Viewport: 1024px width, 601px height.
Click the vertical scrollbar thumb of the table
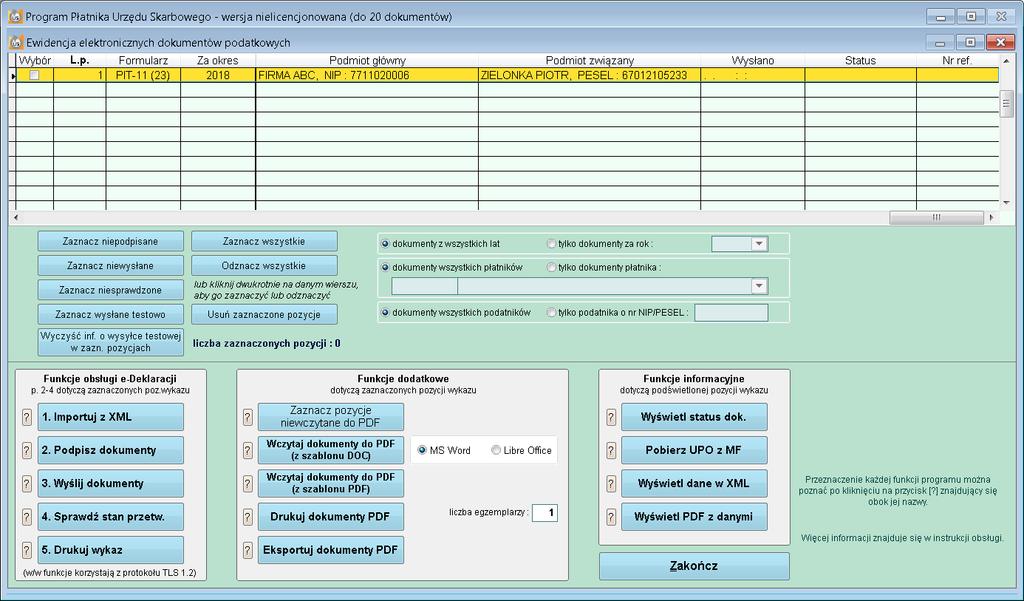tap(1006, 105)
